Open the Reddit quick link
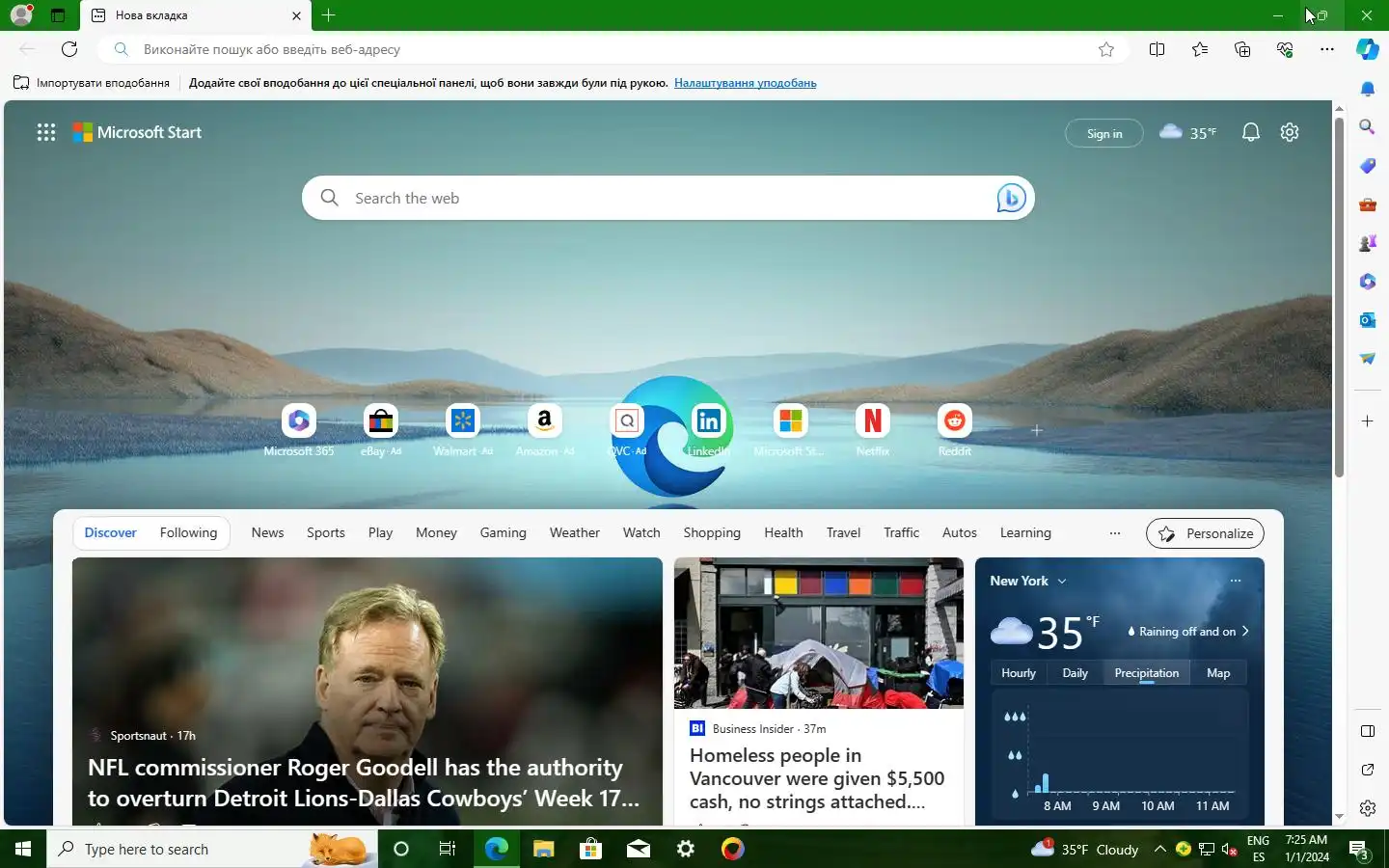The height and width of the screenshot is (868, 1389). pyautogui.click(x=955, y=430)
